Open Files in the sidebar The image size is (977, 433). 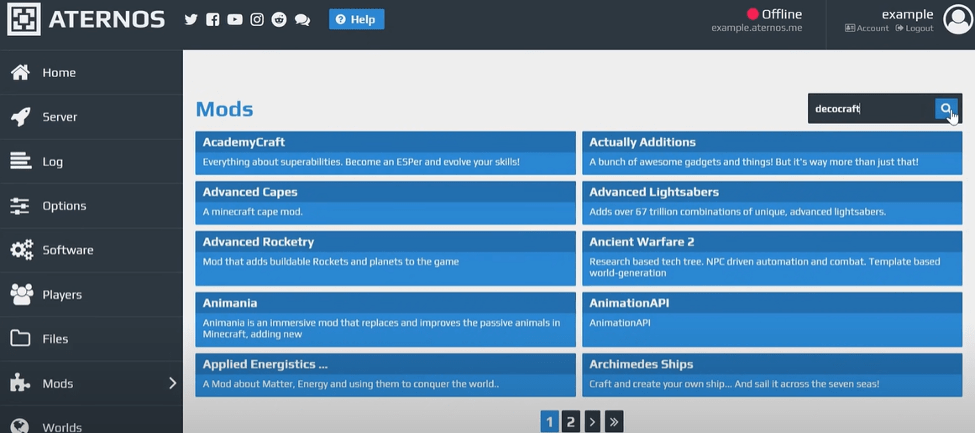[x=91, y=339]
